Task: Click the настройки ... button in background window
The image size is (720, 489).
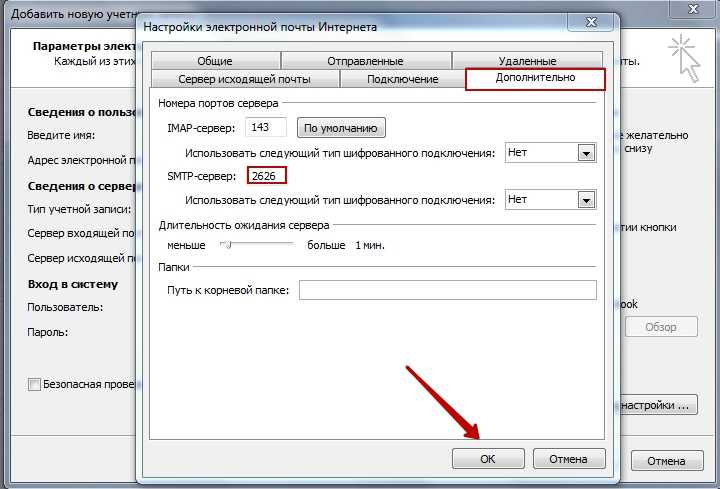Action: [657, 405]
